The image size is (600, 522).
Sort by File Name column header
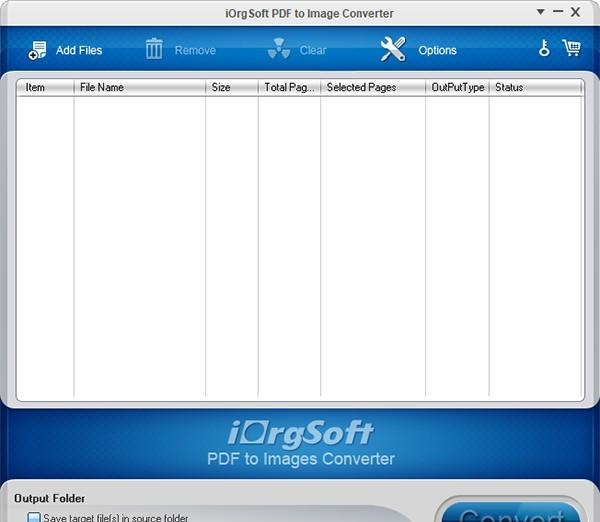(140, 87)
